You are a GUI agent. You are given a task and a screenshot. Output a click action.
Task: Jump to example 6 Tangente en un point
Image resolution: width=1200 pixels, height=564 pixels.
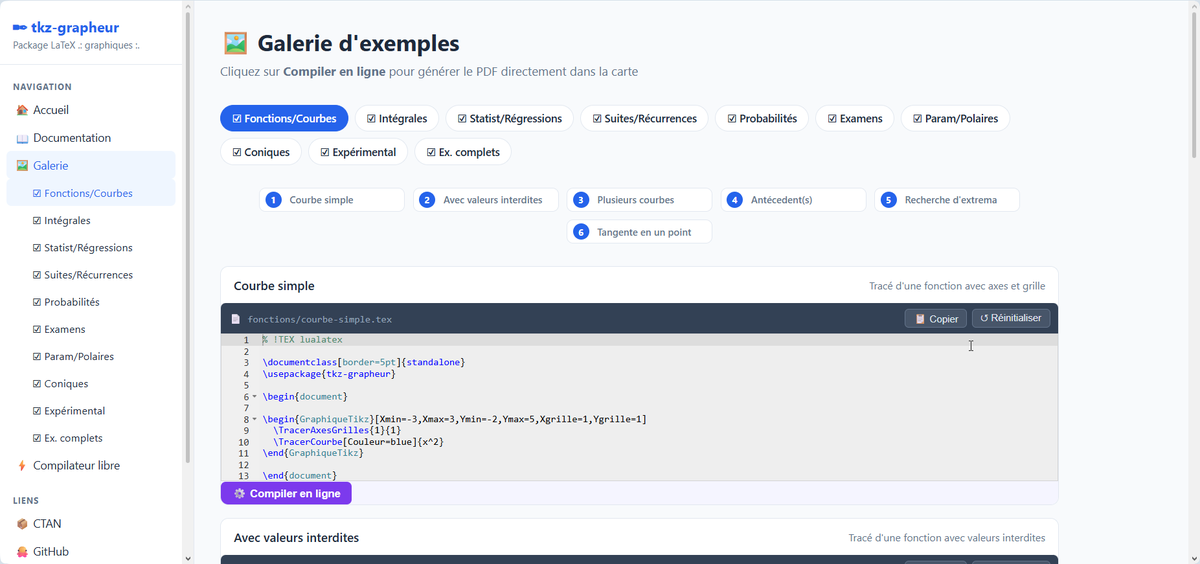[640, 232]
